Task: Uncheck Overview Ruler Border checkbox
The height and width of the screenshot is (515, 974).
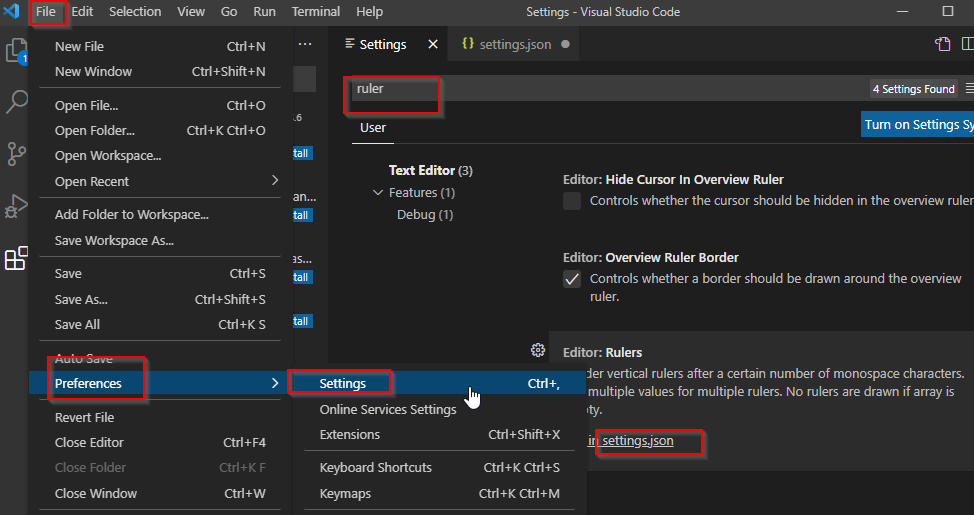Action: 571,279
